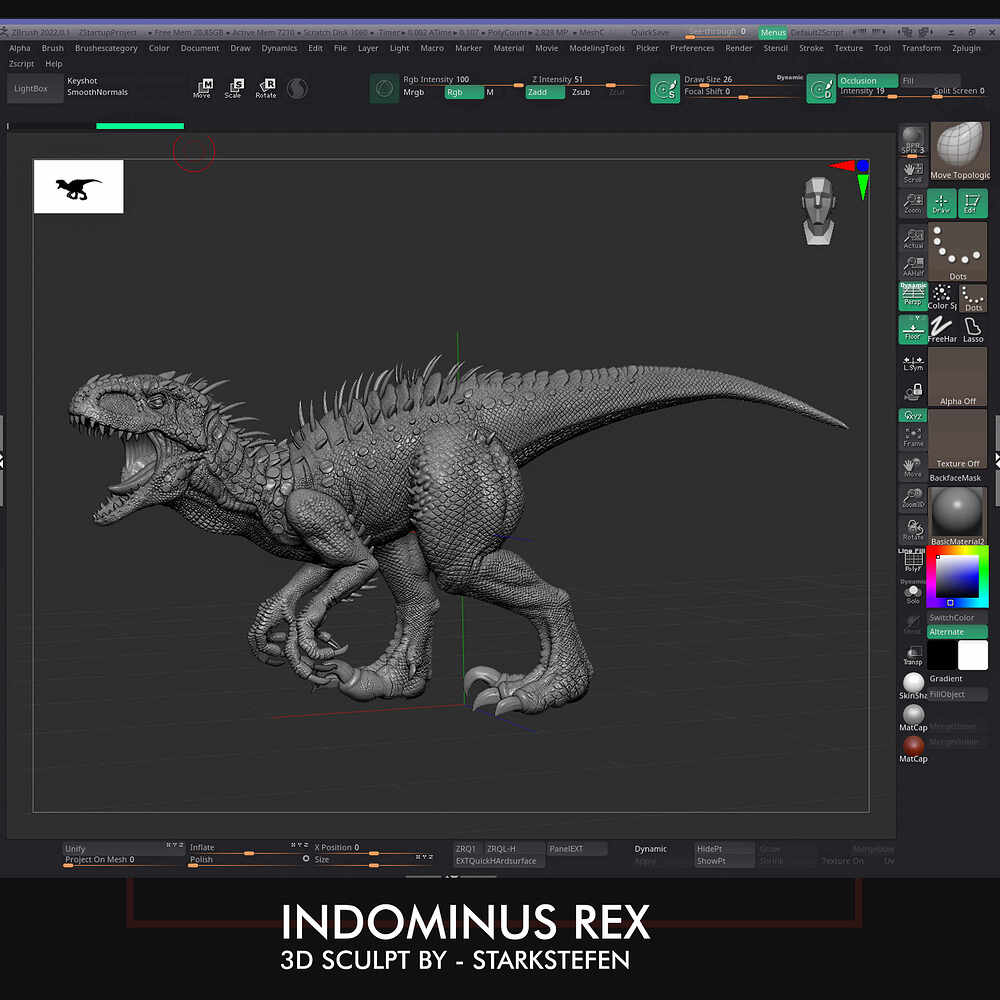
Task: Click the Alternate color button
Action: 957,632
